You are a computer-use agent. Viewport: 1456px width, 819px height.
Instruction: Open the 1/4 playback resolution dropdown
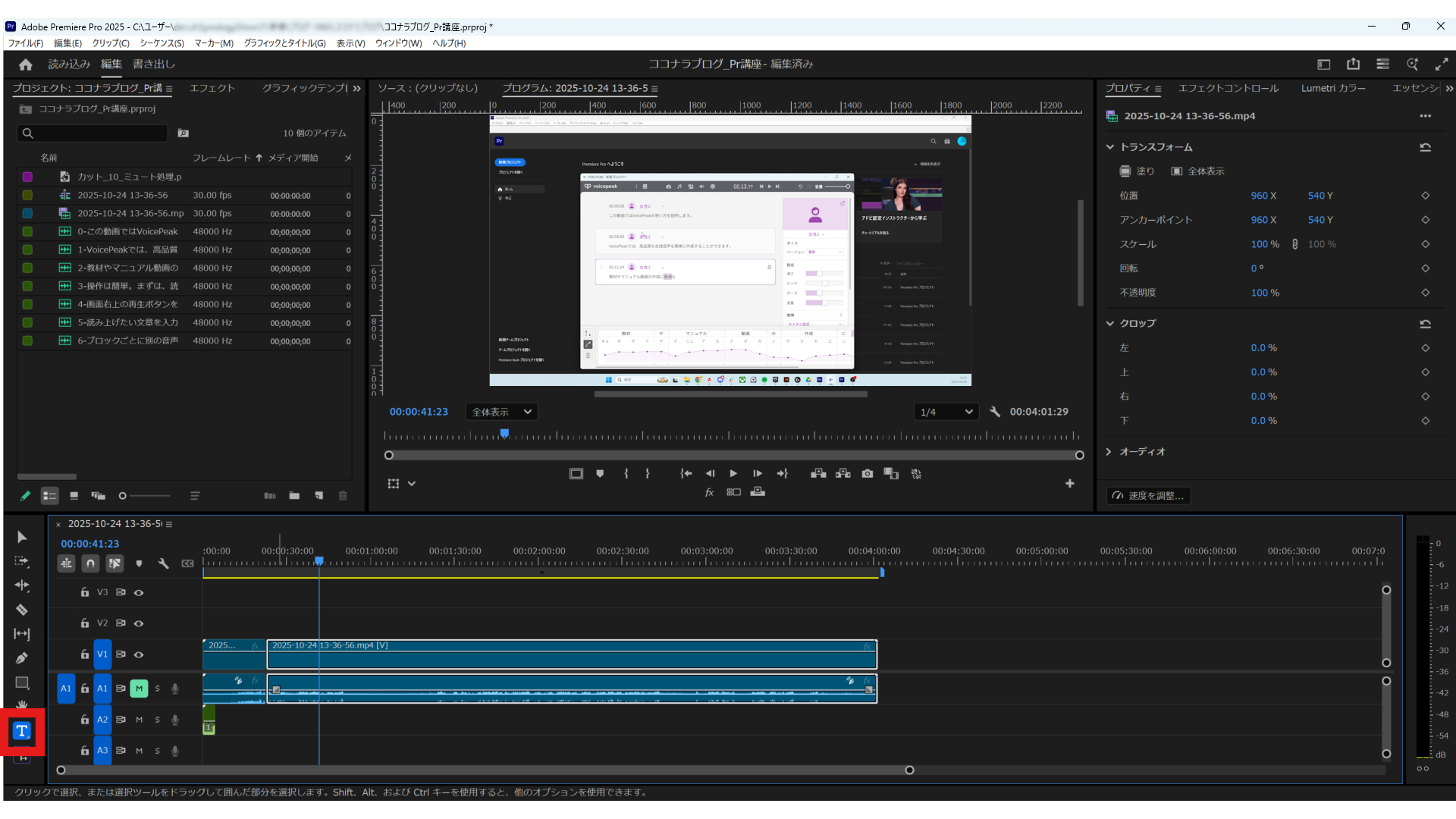pyautogui.click(x=946, y=412)
